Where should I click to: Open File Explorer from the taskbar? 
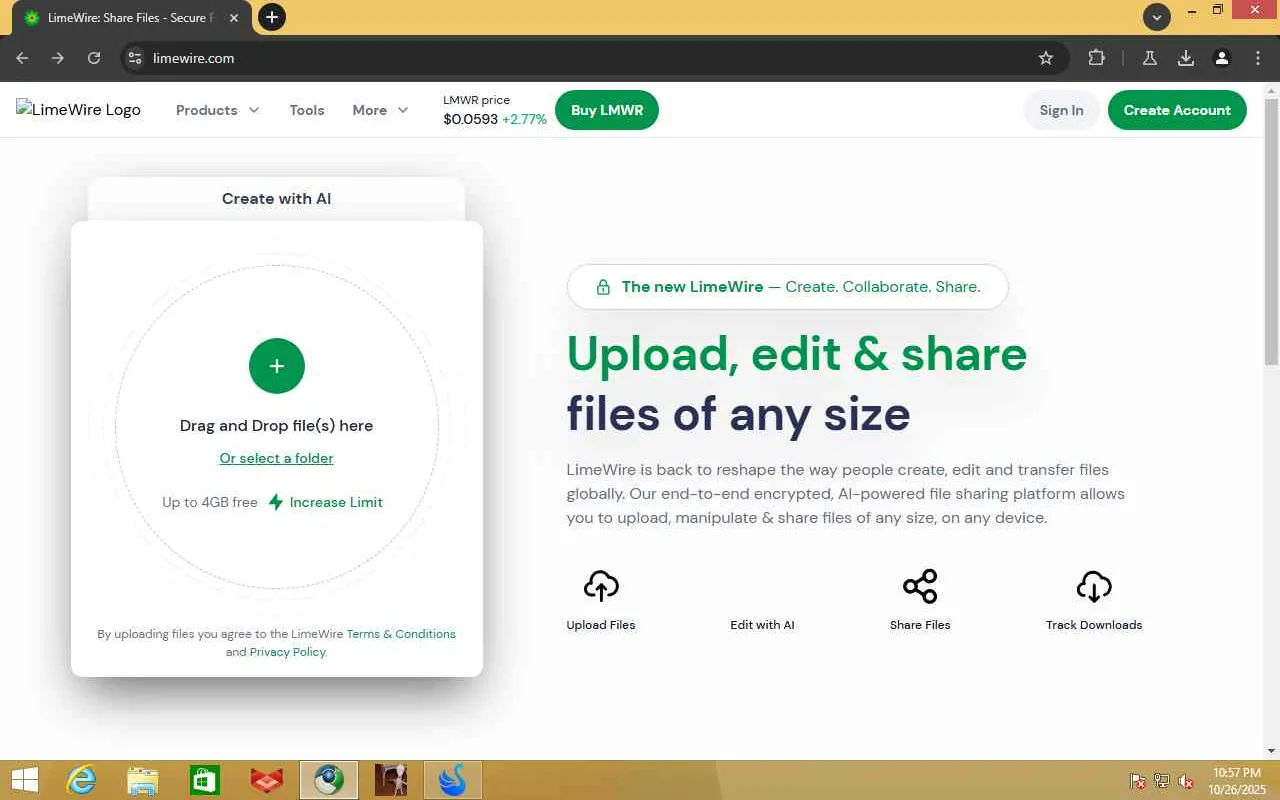tap(143, 780)
